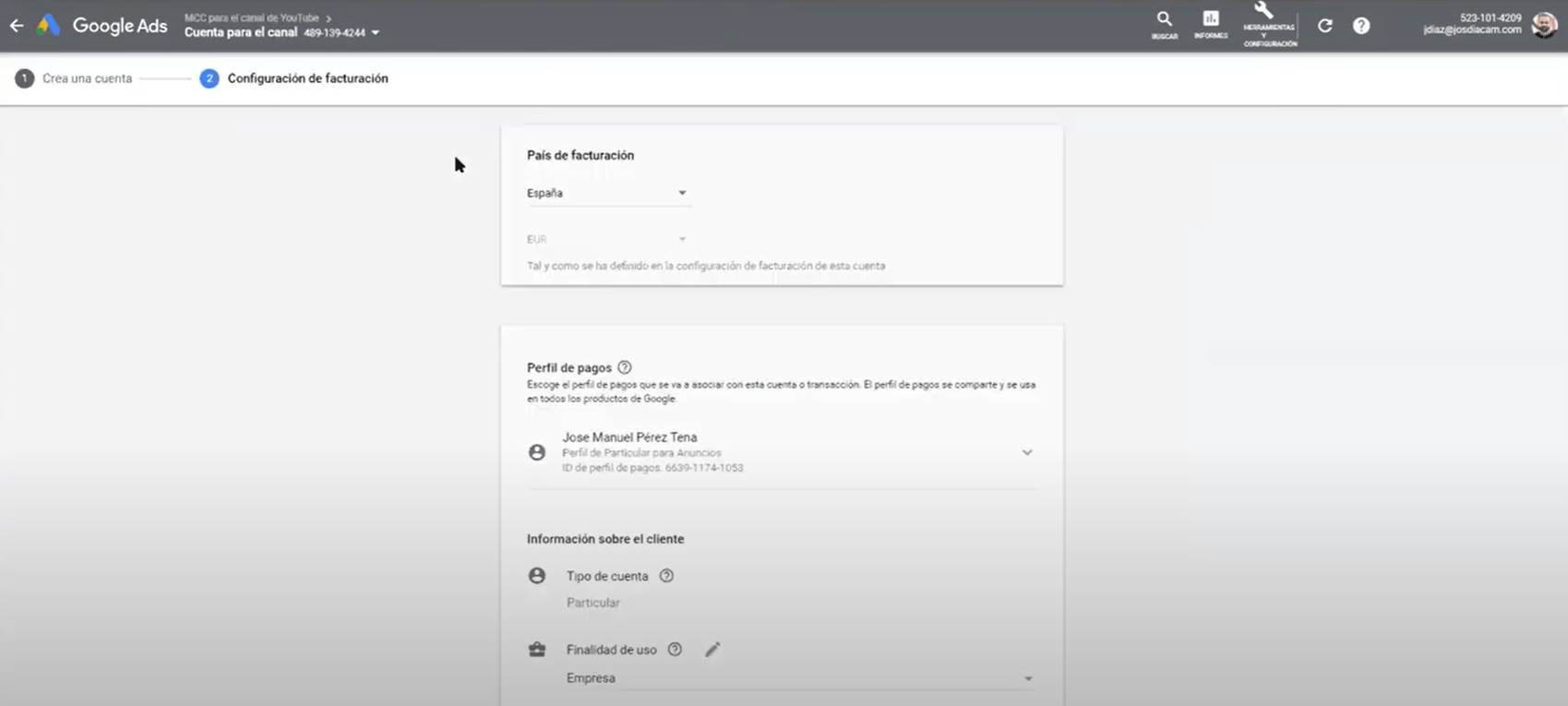
Task: Click the refresh icon
Action: click(x=1325, y=26)
